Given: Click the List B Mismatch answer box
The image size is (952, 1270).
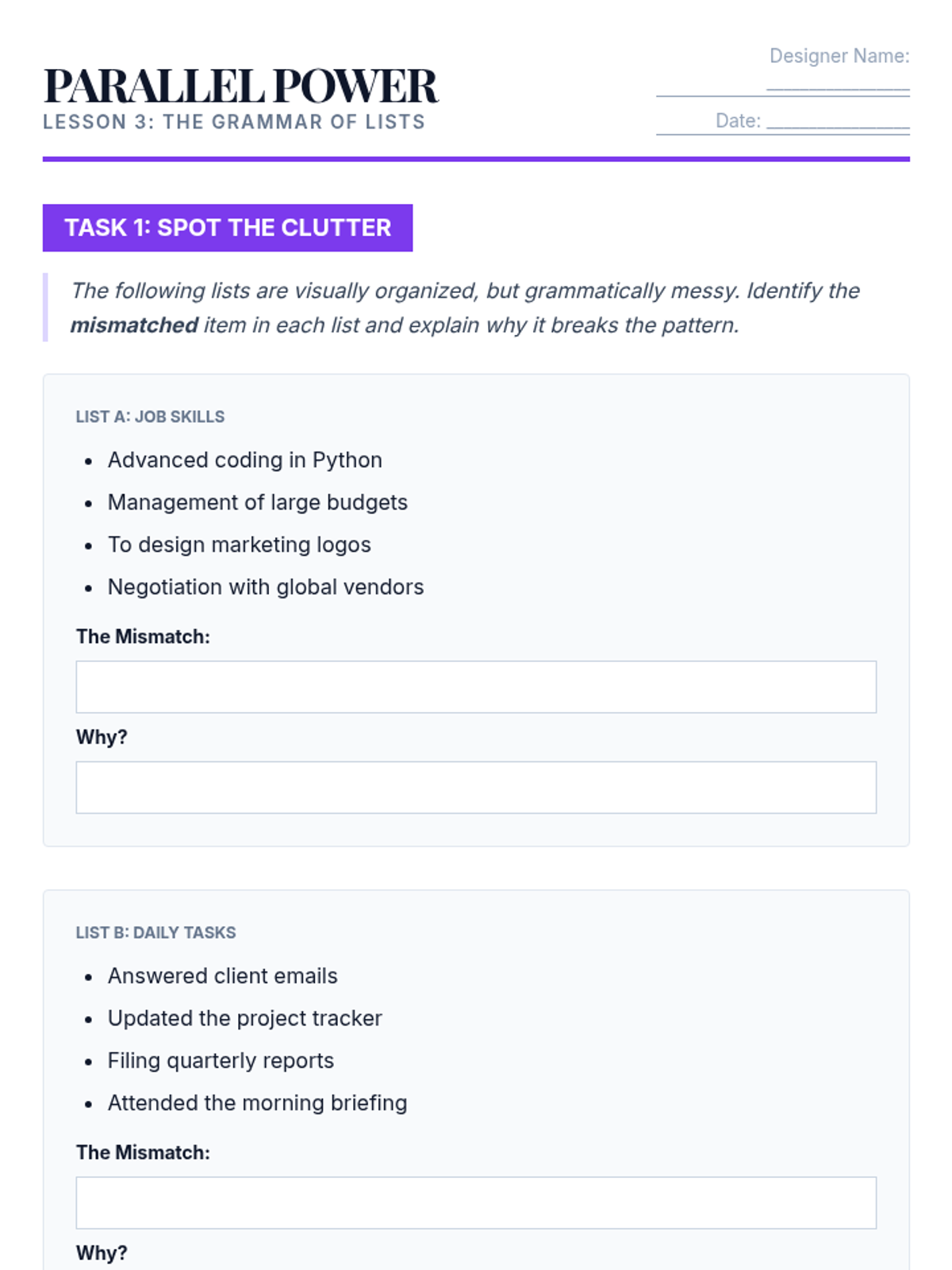Looking at the screenshot, I should coord(476,1203).
